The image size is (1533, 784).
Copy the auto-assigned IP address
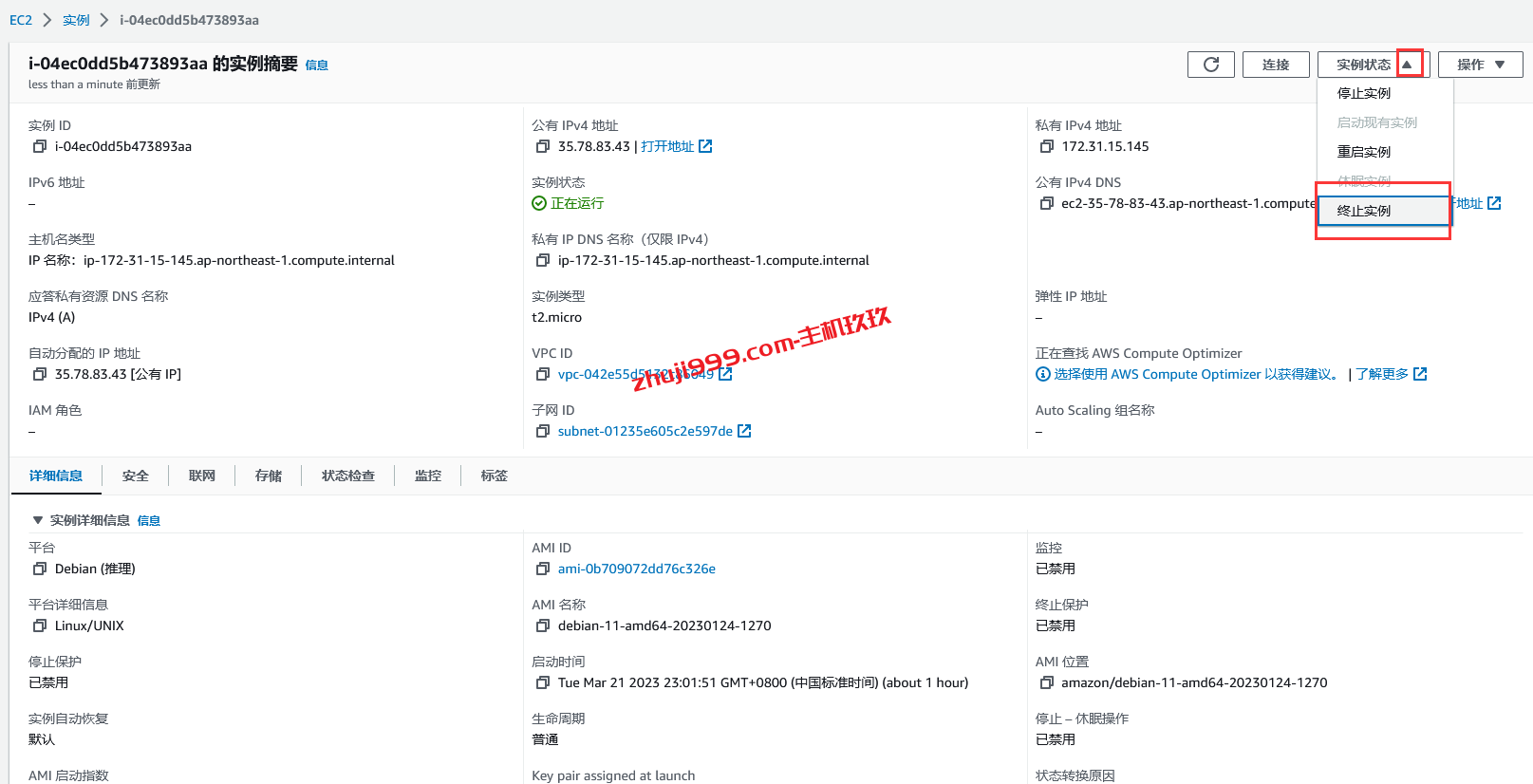40,374
